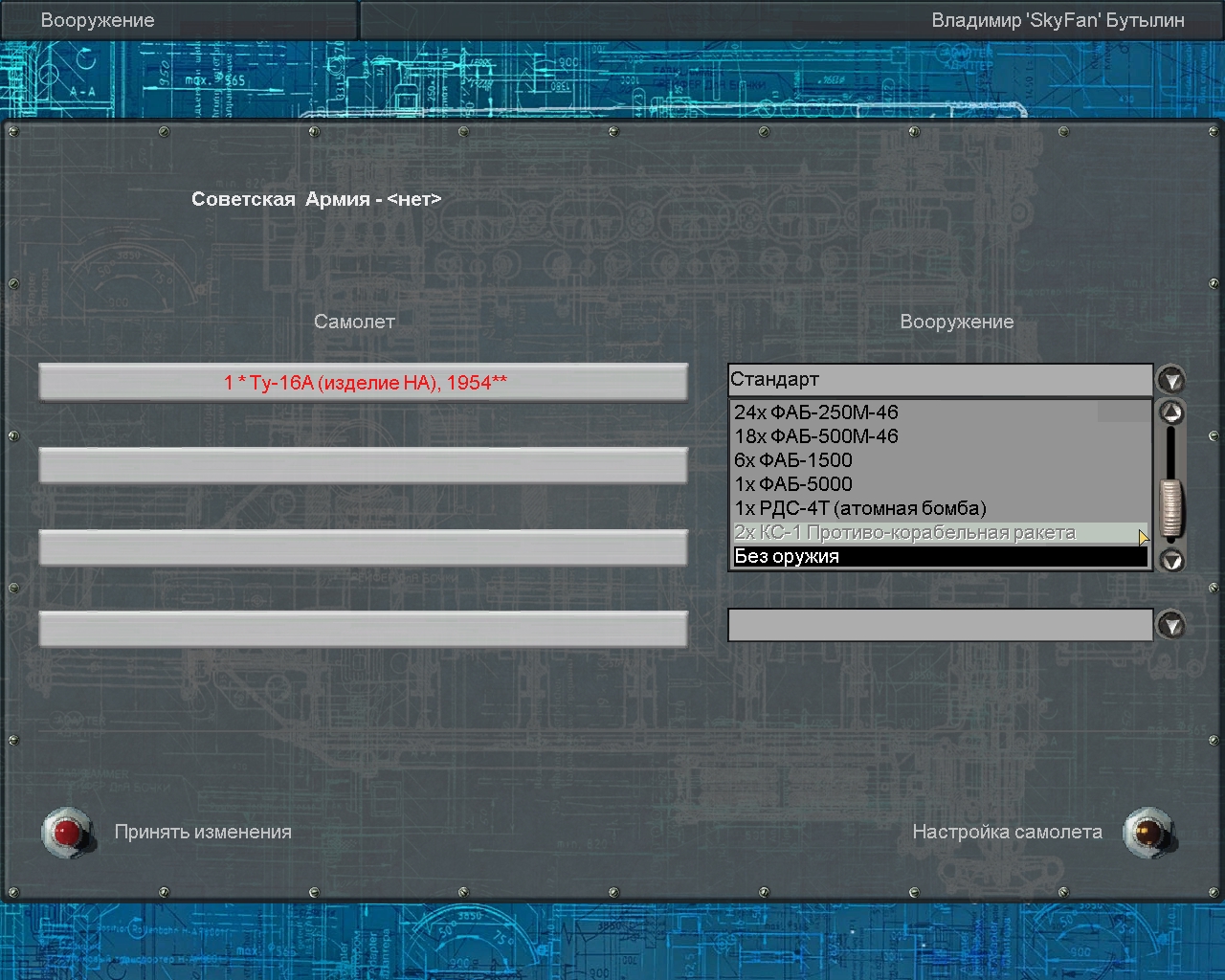Image resolution: width=1225 pixels, height=980 pixels.
Task: Click the empty third aircraft slot
Action: pos(364,547)
